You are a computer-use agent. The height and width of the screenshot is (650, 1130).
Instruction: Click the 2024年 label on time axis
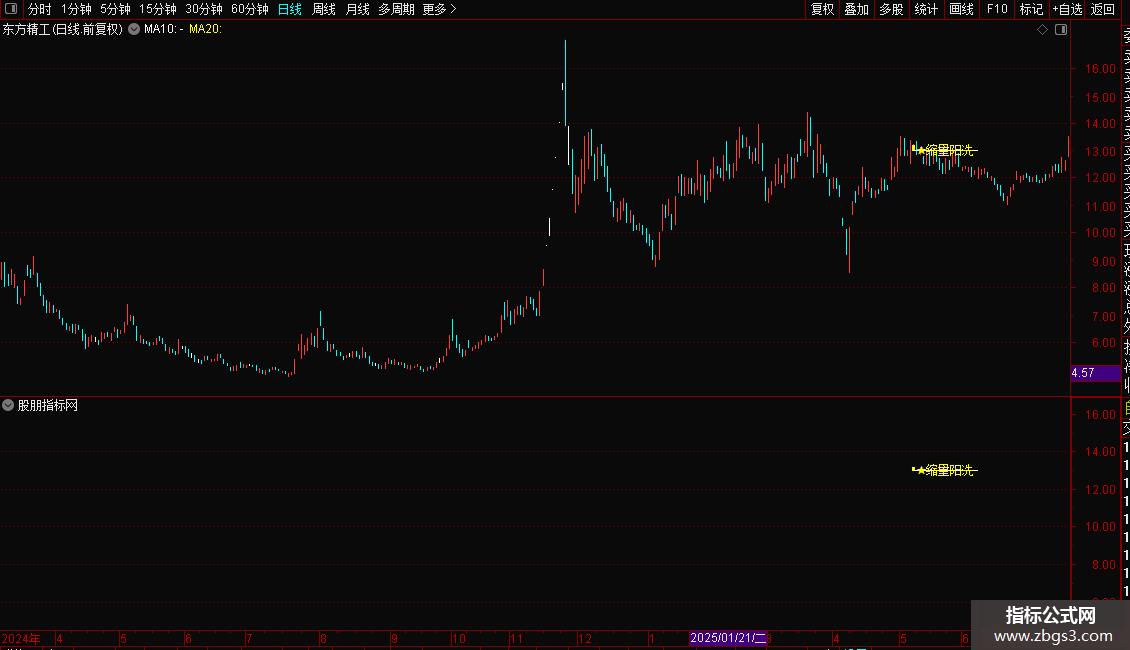[21, 638]
